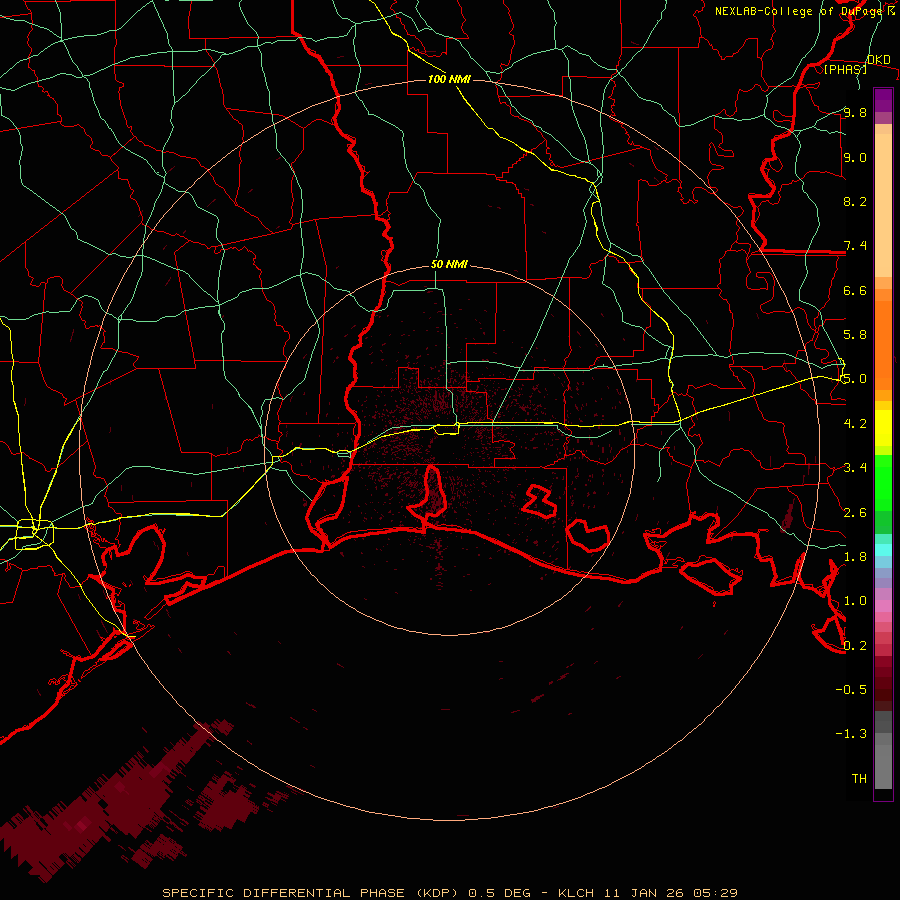Click the DKD product label
The height and width of the screenshot is (900, 900).
click(879, 60)
